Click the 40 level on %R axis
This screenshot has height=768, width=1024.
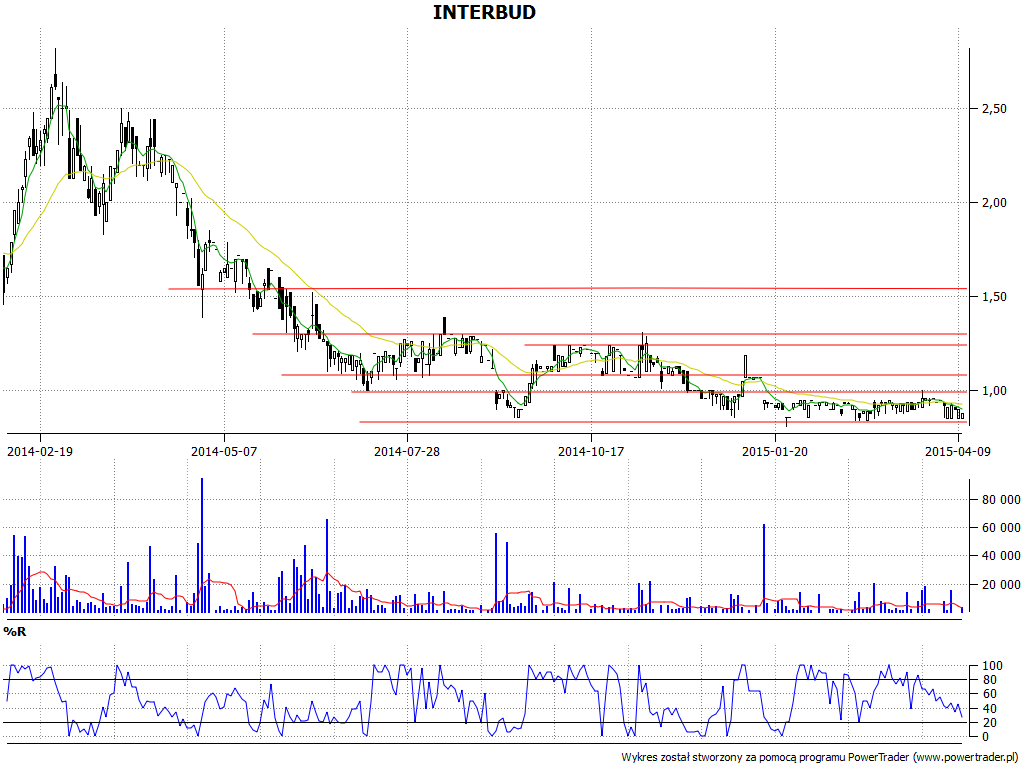(989, 709)
